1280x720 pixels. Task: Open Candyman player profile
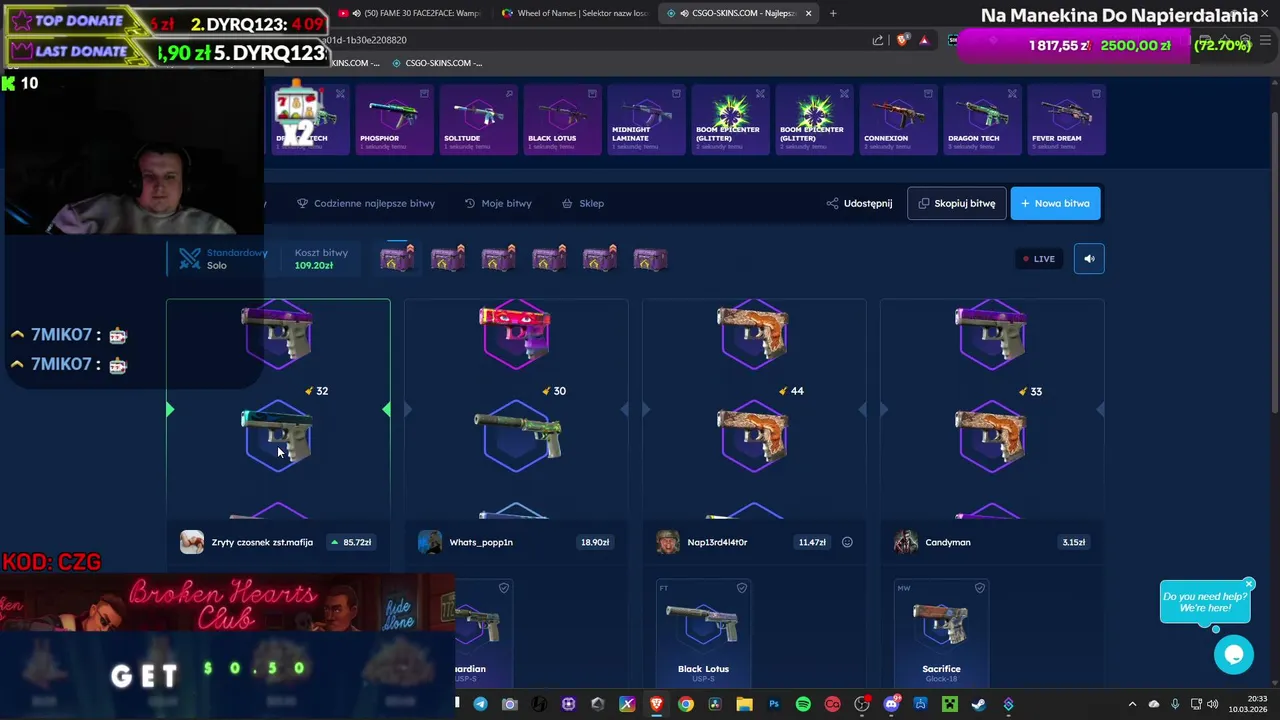click(x=948, y=542)
